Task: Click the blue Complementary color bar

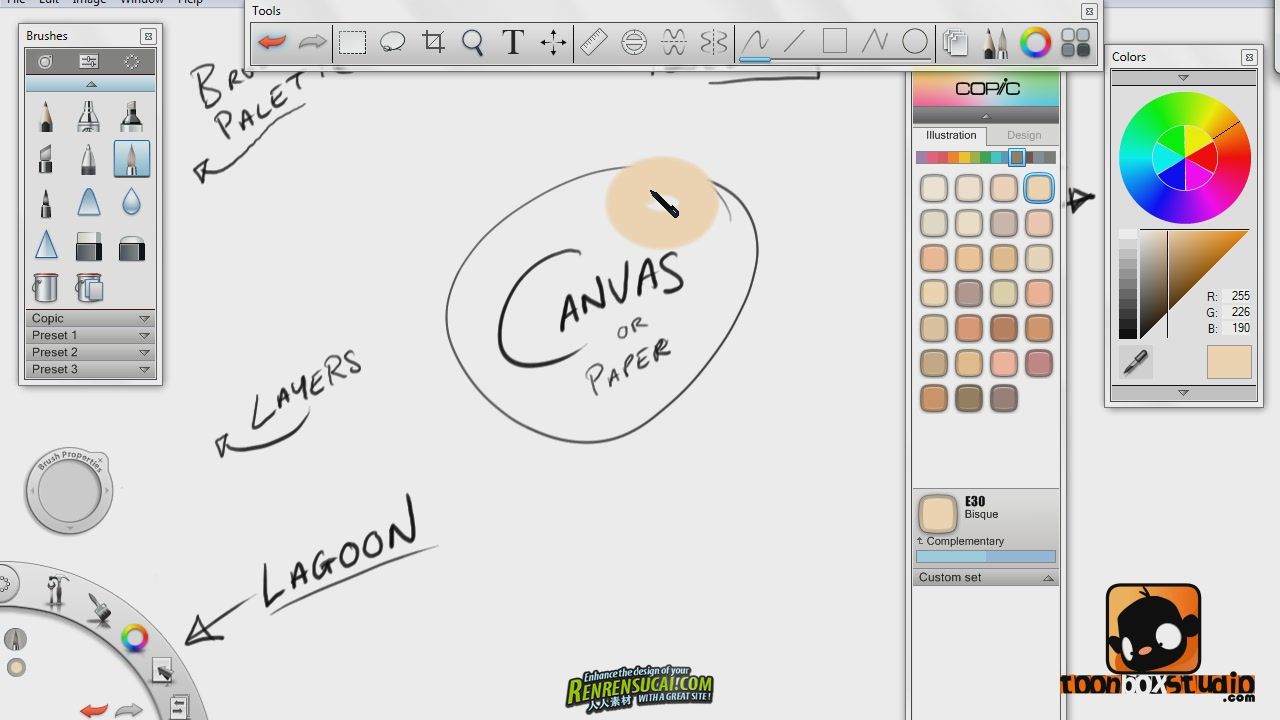Action: (985, 557)
